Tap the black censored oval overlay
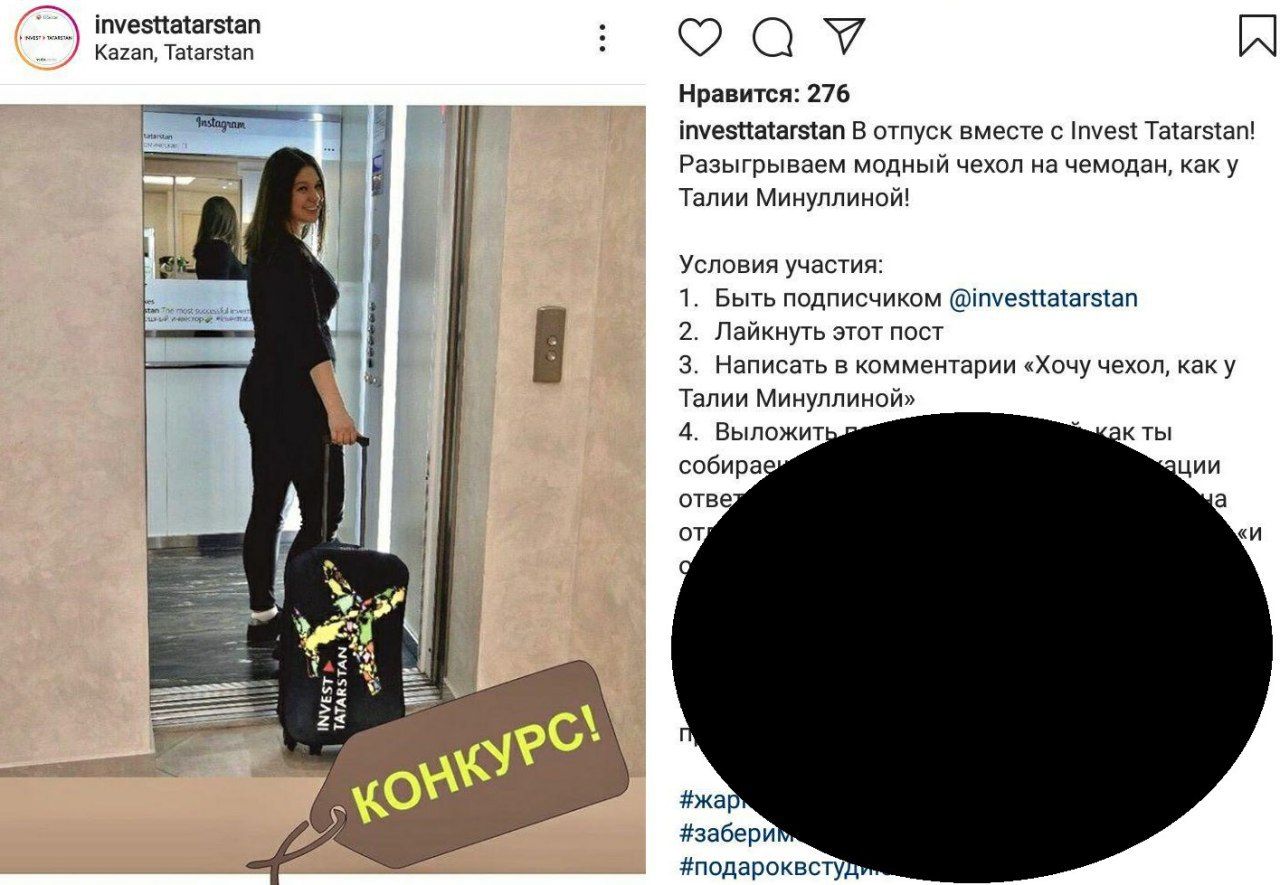1280x885 pixels. click(972, 646)
